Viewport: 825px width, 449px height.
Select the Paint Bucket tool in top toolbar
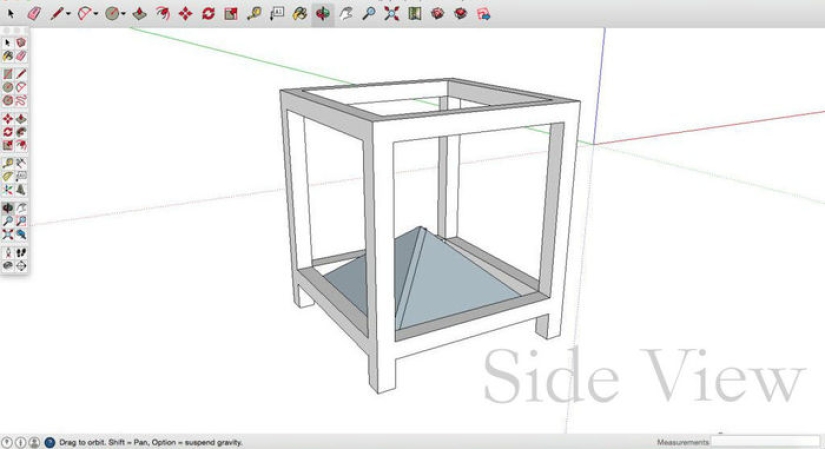(x=300, y=13)
